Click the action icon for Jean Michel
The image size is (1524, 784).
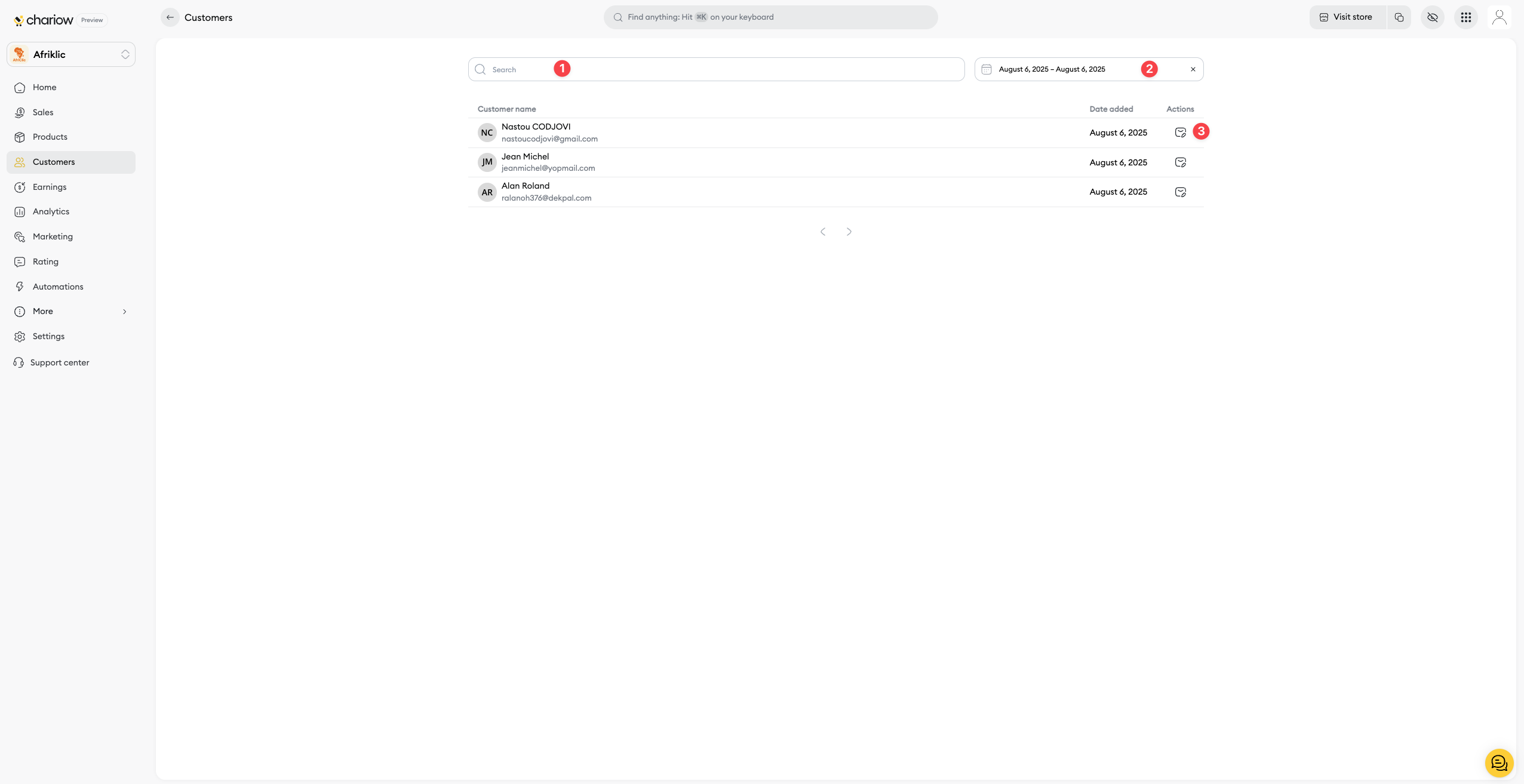(1180, 162)
